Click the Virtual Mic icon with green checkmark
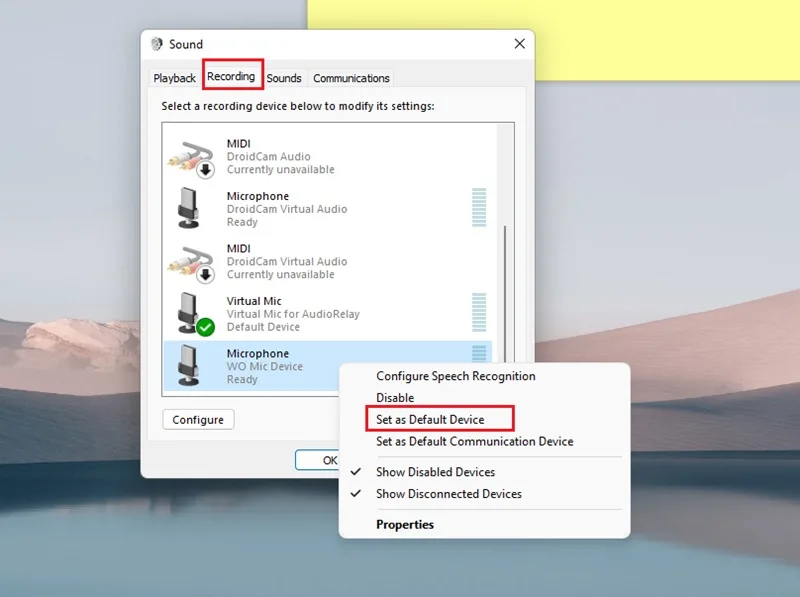The width and height of the screenshot is (800, 597). (195, 314)
